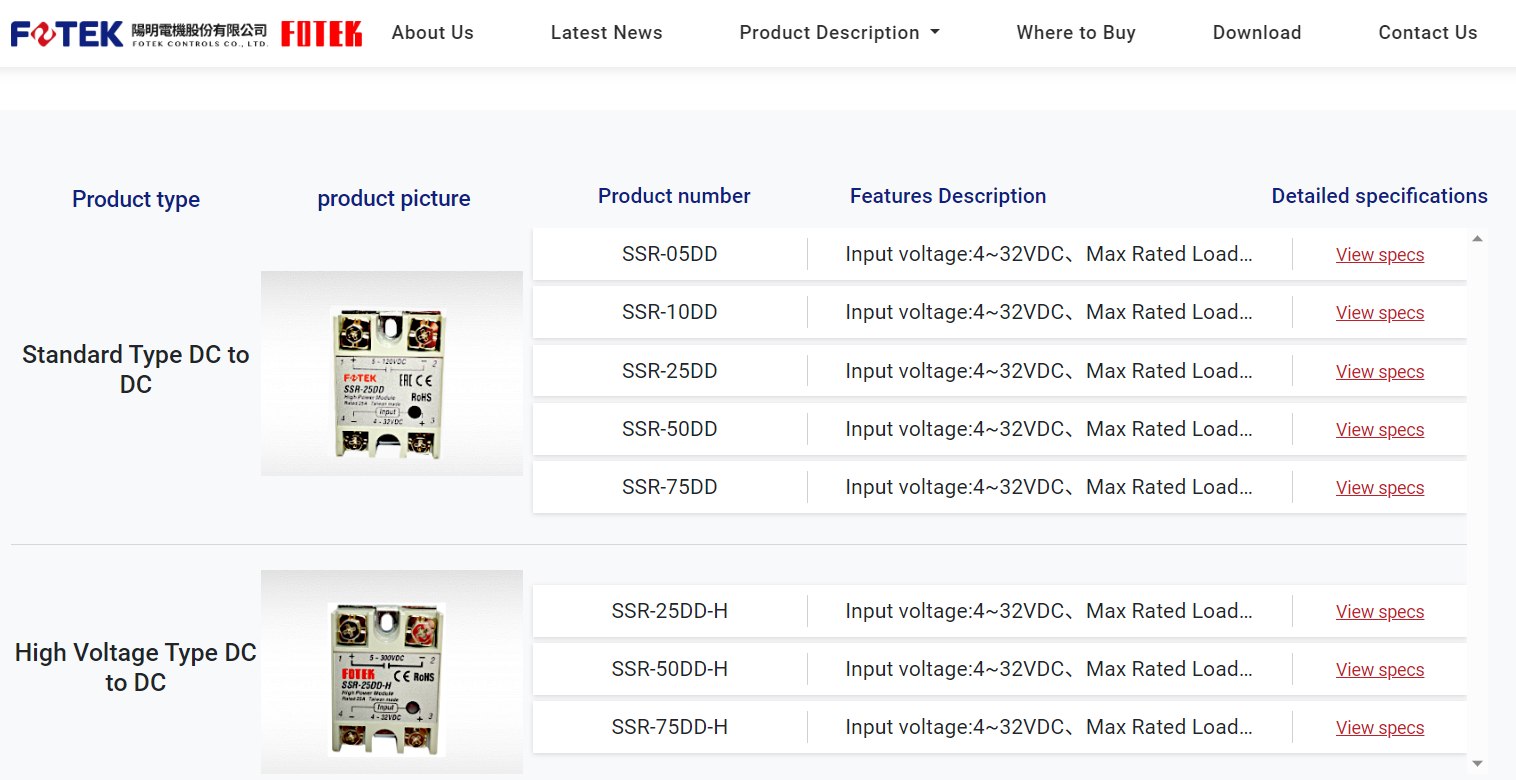Select product number SSR-05DD

coord(670,254)
